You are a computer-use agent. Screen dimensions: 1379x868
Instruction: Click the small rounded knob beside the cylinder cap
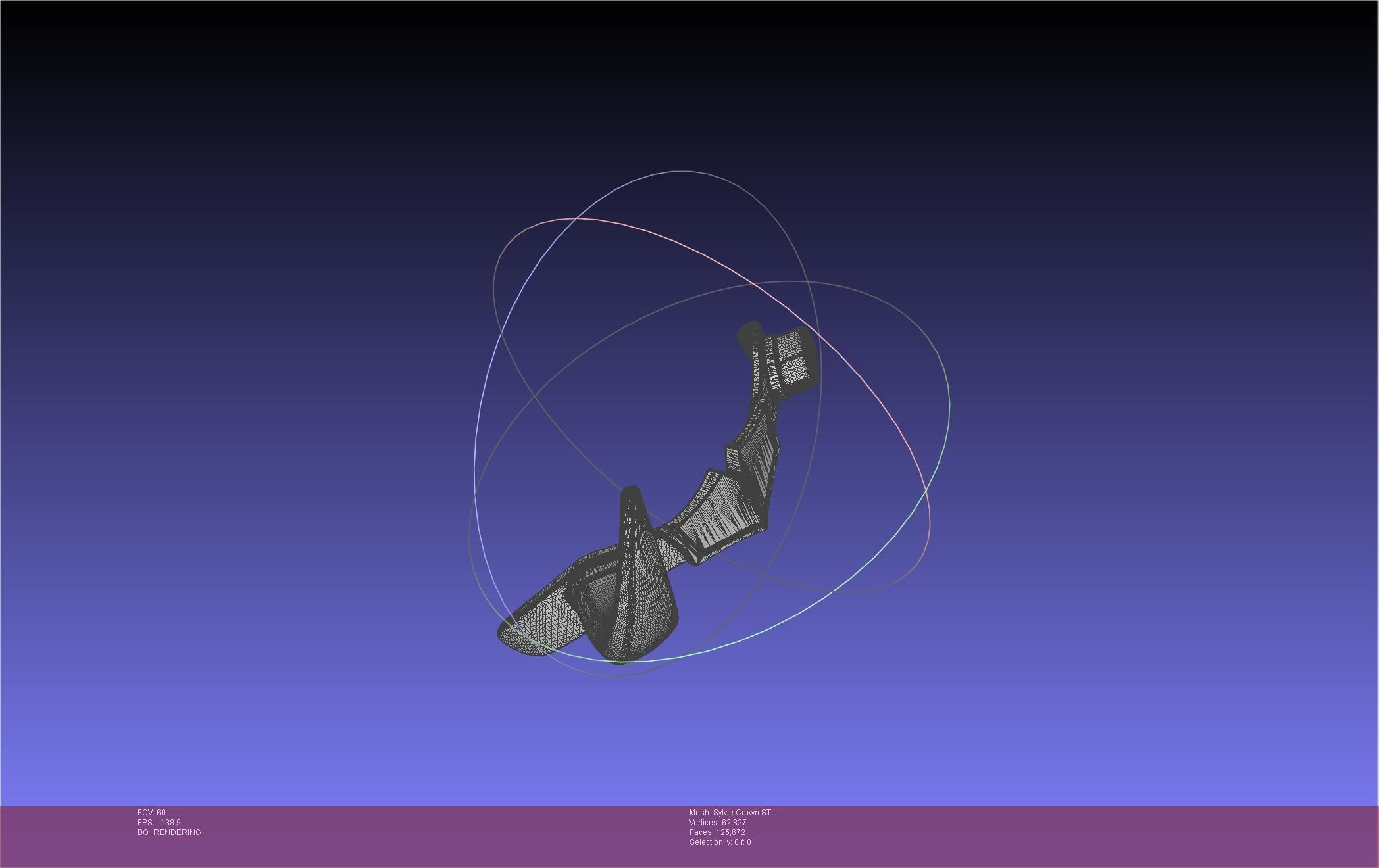tap(749, 335)
